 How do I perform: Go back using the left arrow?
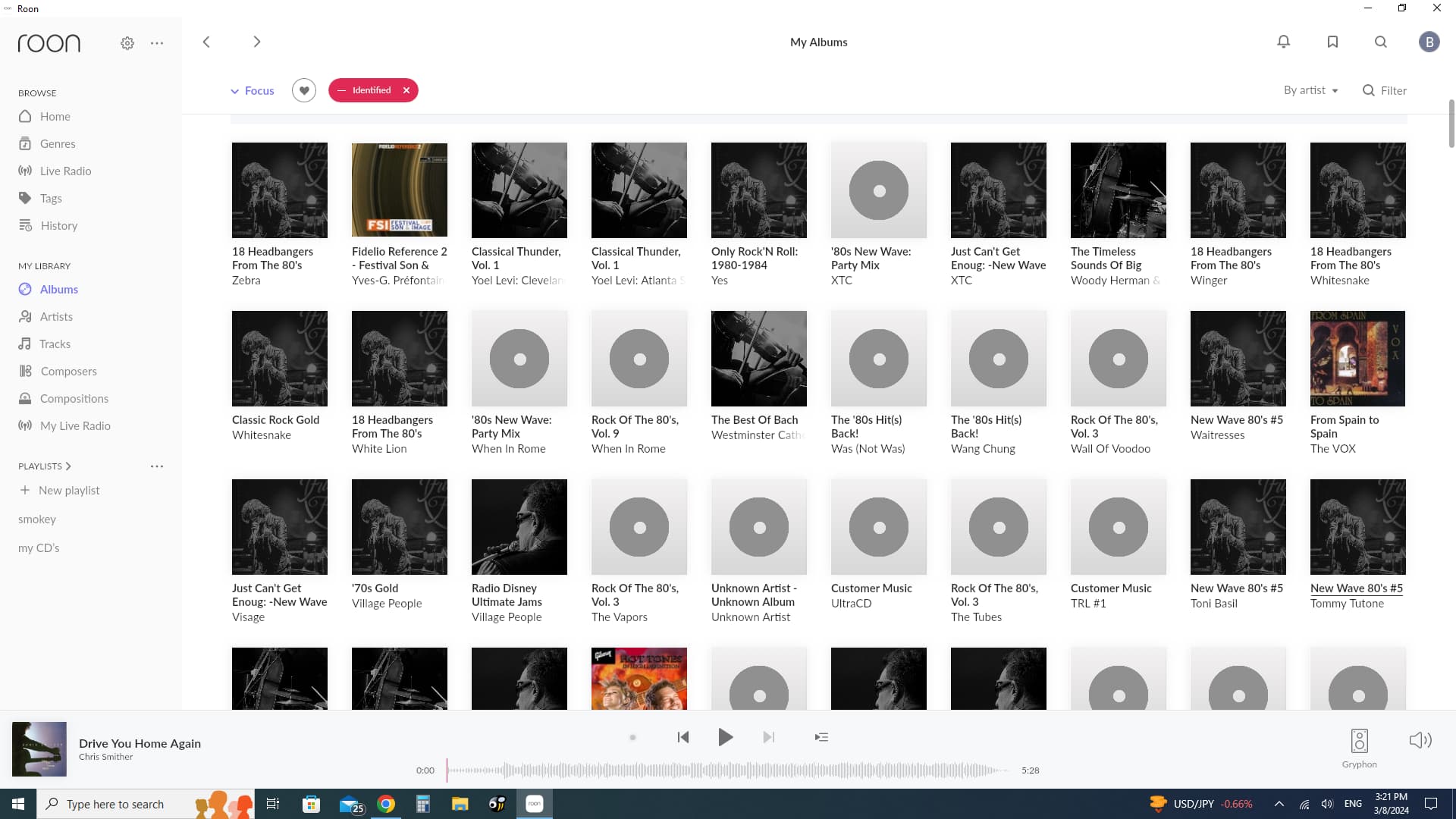pos(206,42)
